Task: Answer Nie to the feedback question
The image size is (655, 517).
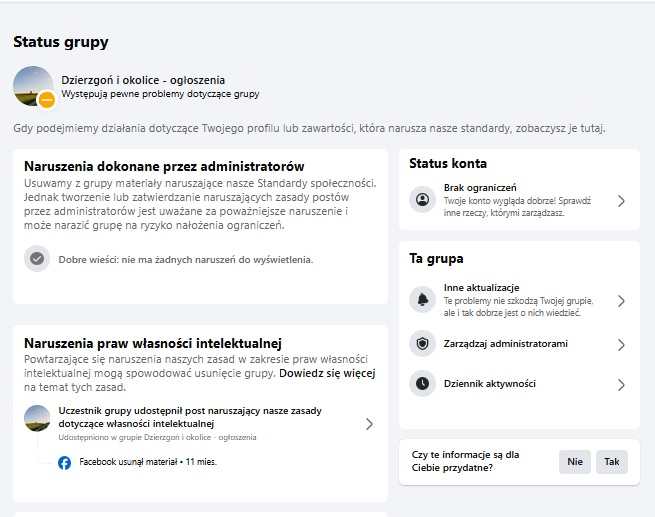Action: pyautogui.click(x=575, y=461)
